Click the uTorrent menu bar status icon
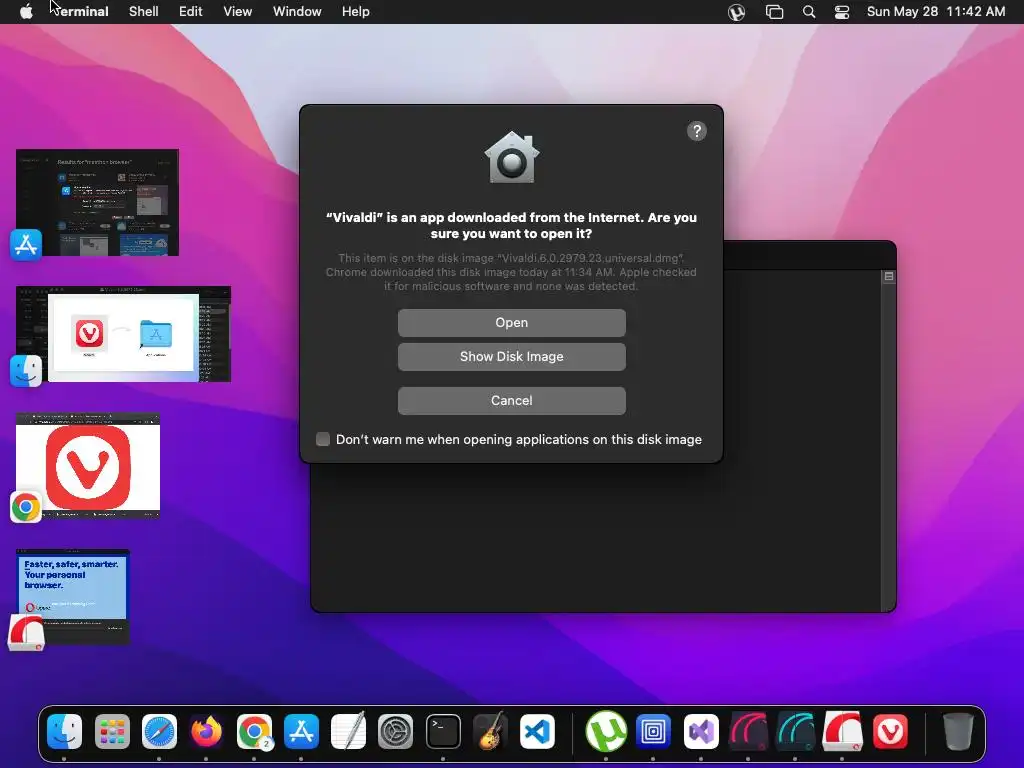 point(737,12)
